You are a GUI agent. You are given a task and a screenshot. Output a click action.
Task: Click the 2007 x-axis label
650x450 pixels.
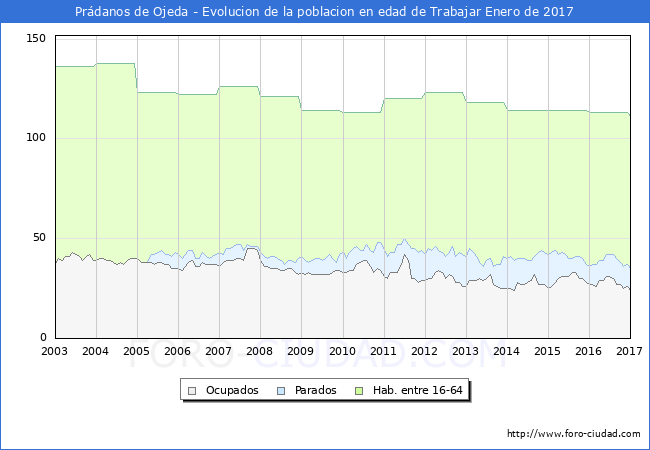218,351
